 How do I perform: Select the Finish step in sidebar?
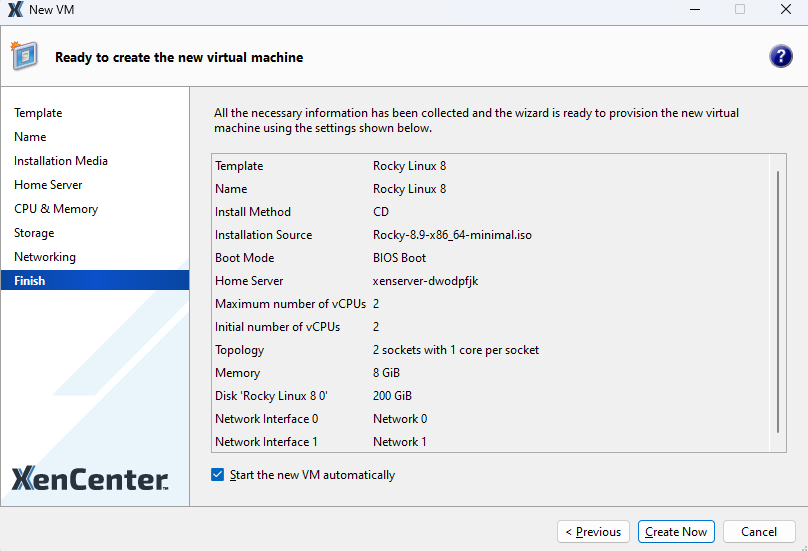click(x=30, y=281)
